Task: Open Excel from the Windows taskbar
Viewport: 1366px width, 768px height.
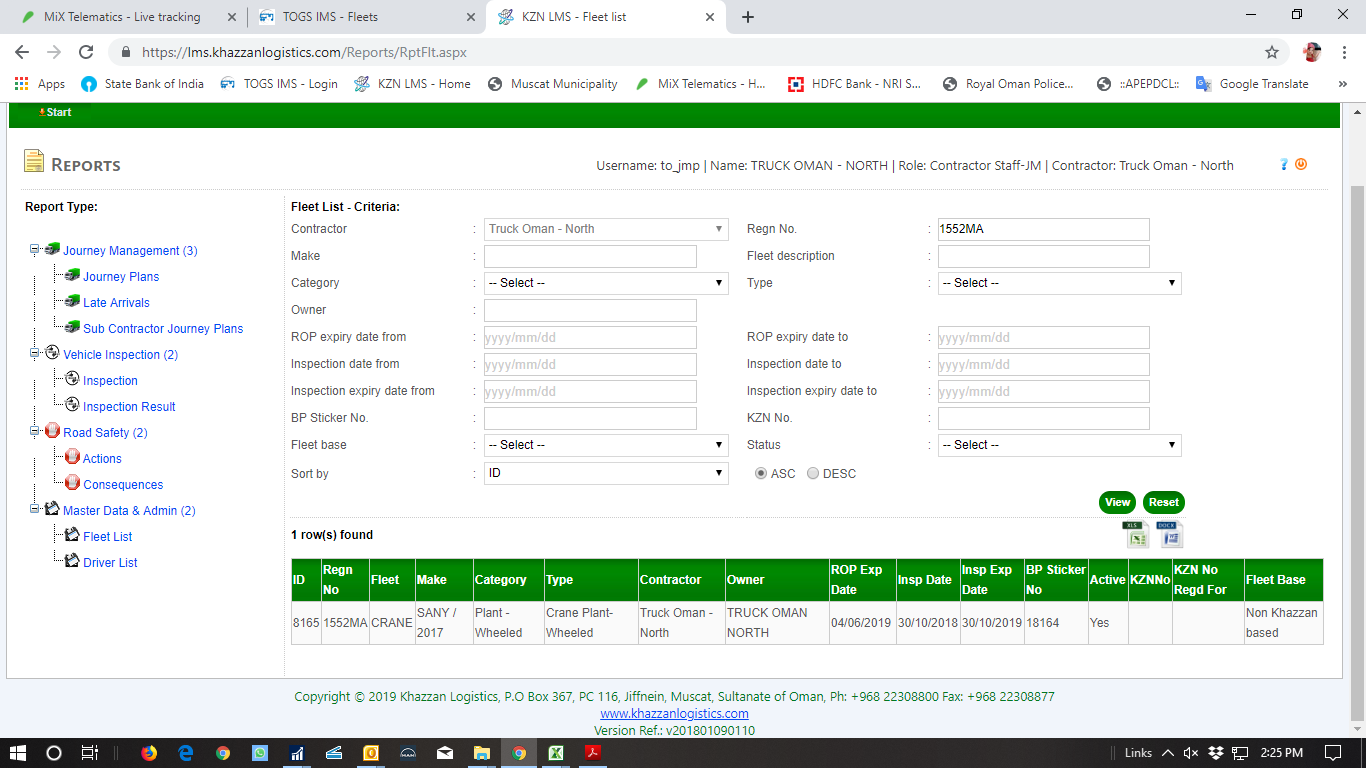Action: pyautogui.click(x=555, y=753)
